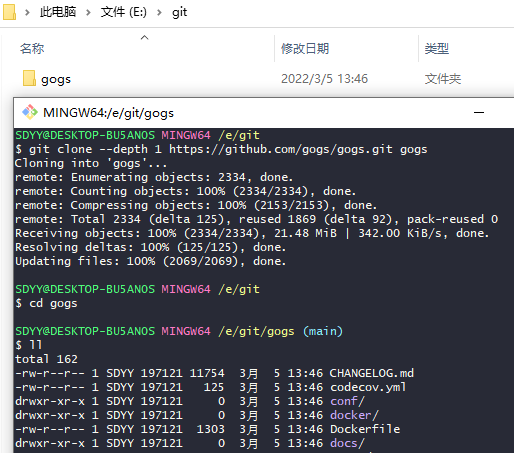Click the 文件夹 type cell for gogs
The width and height of the screenshot is (514, 453).
tap(443, 79)
